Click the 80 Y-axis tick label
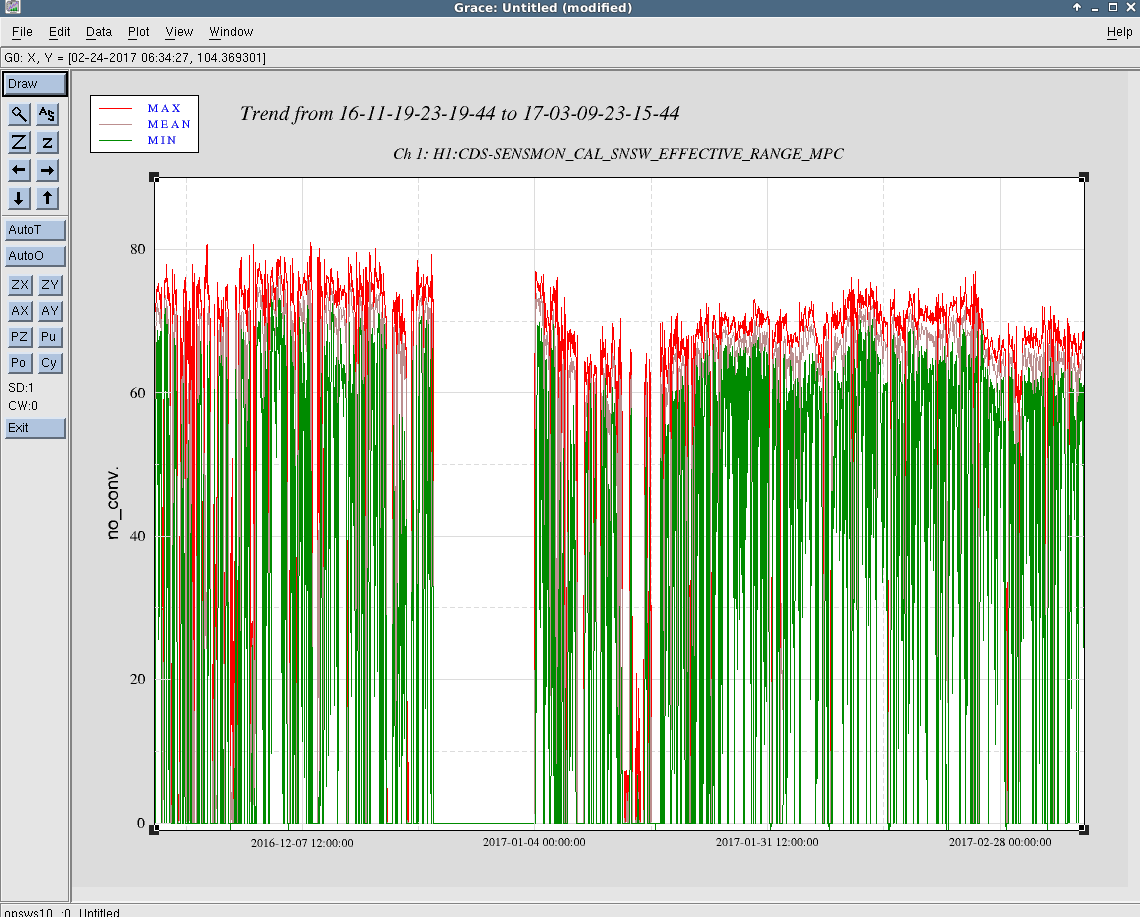This screenshot has width=1140, height=917. pos(137,249)
